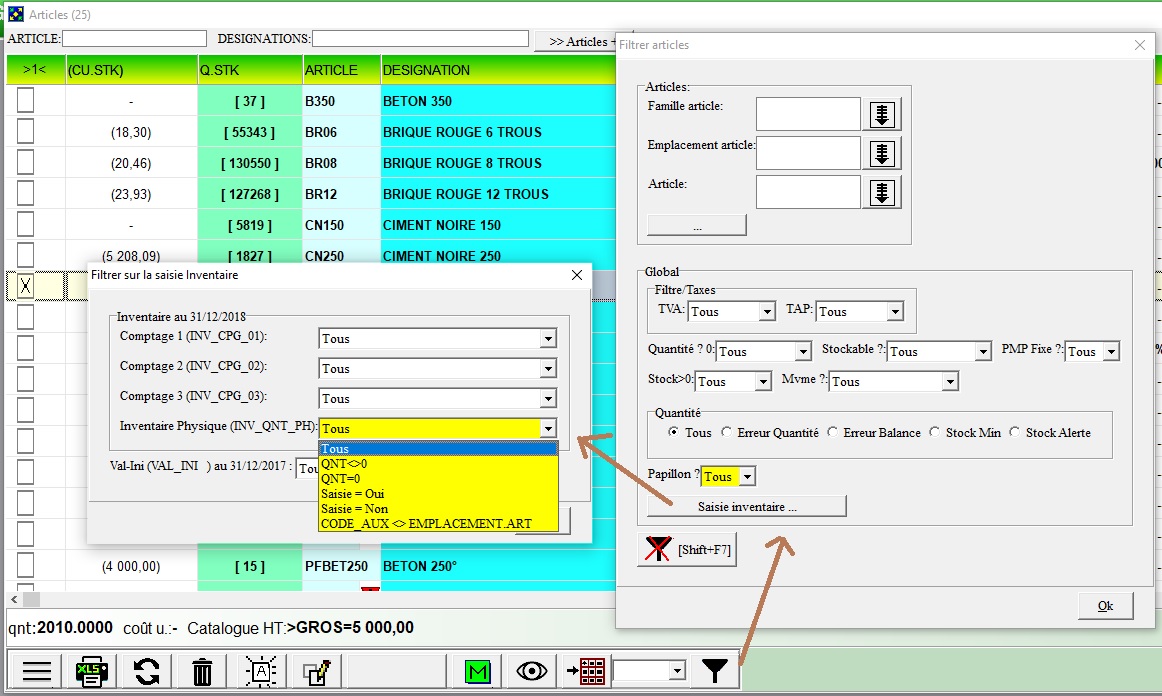Screen dimensions: 1162x696
Task: Choose 'Tous' in dropdown list
Action: click(438, 448)
